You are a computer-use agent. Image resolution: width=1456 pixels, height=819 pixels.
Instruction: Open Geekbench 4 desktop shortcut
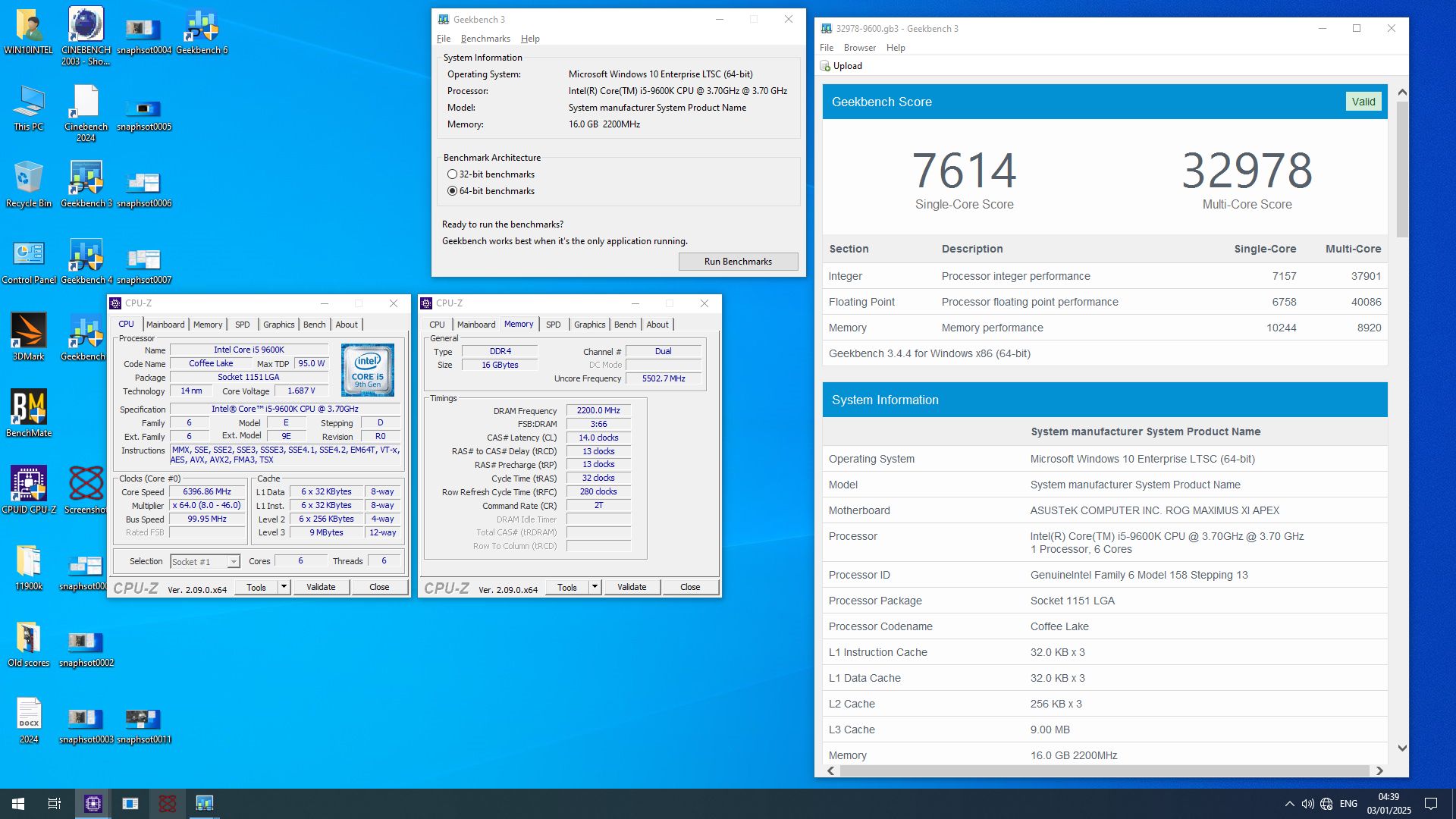[86, 262]
